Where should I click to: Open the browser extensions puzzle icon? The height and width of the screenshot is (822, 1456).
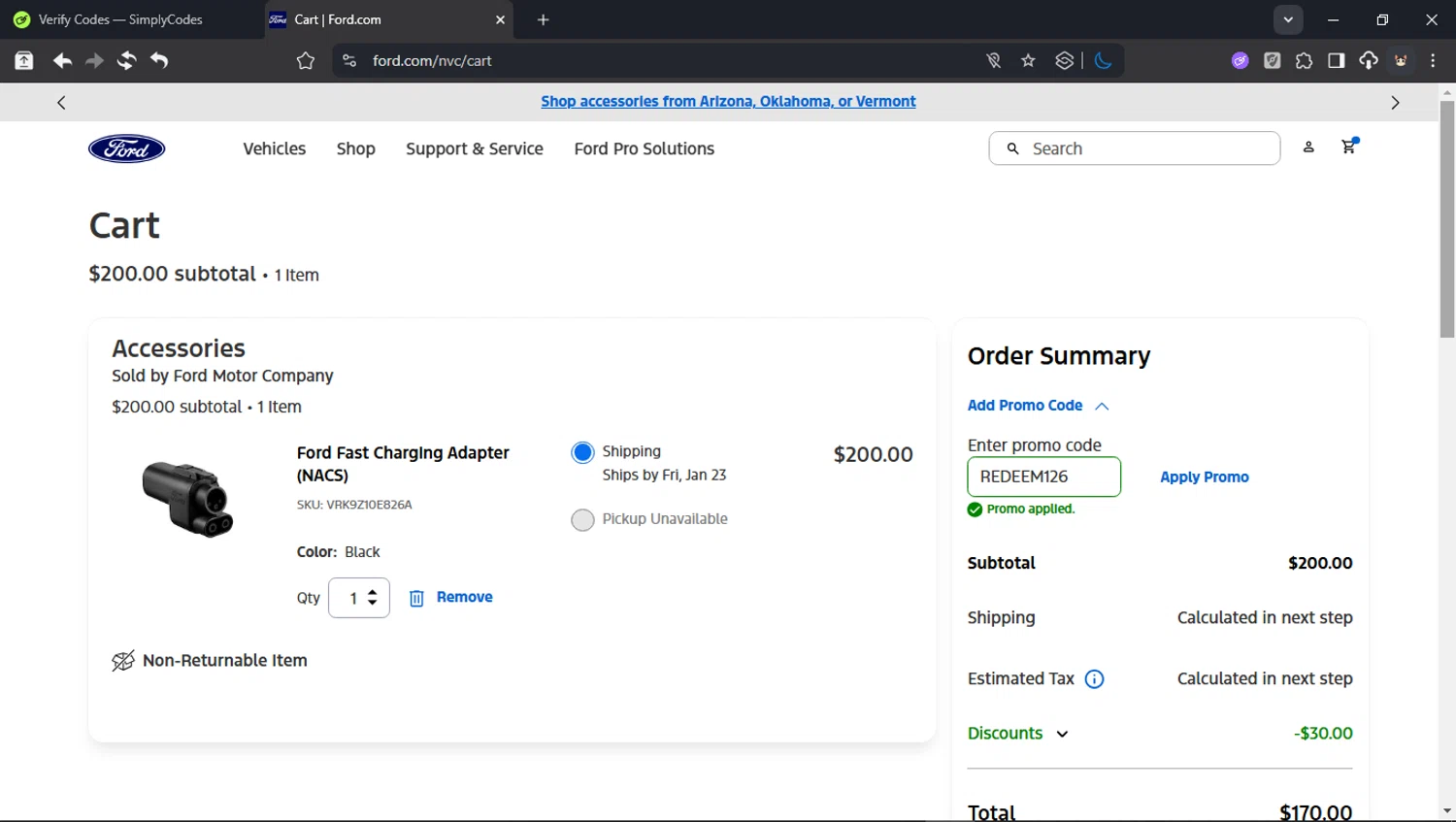1304,60
